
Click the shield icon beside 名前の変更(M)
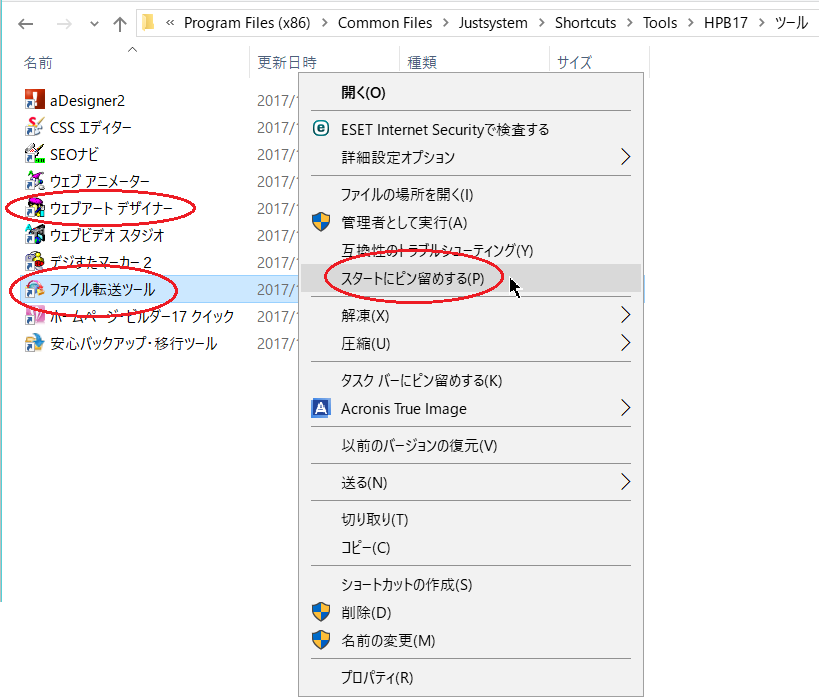click(321, 639)
